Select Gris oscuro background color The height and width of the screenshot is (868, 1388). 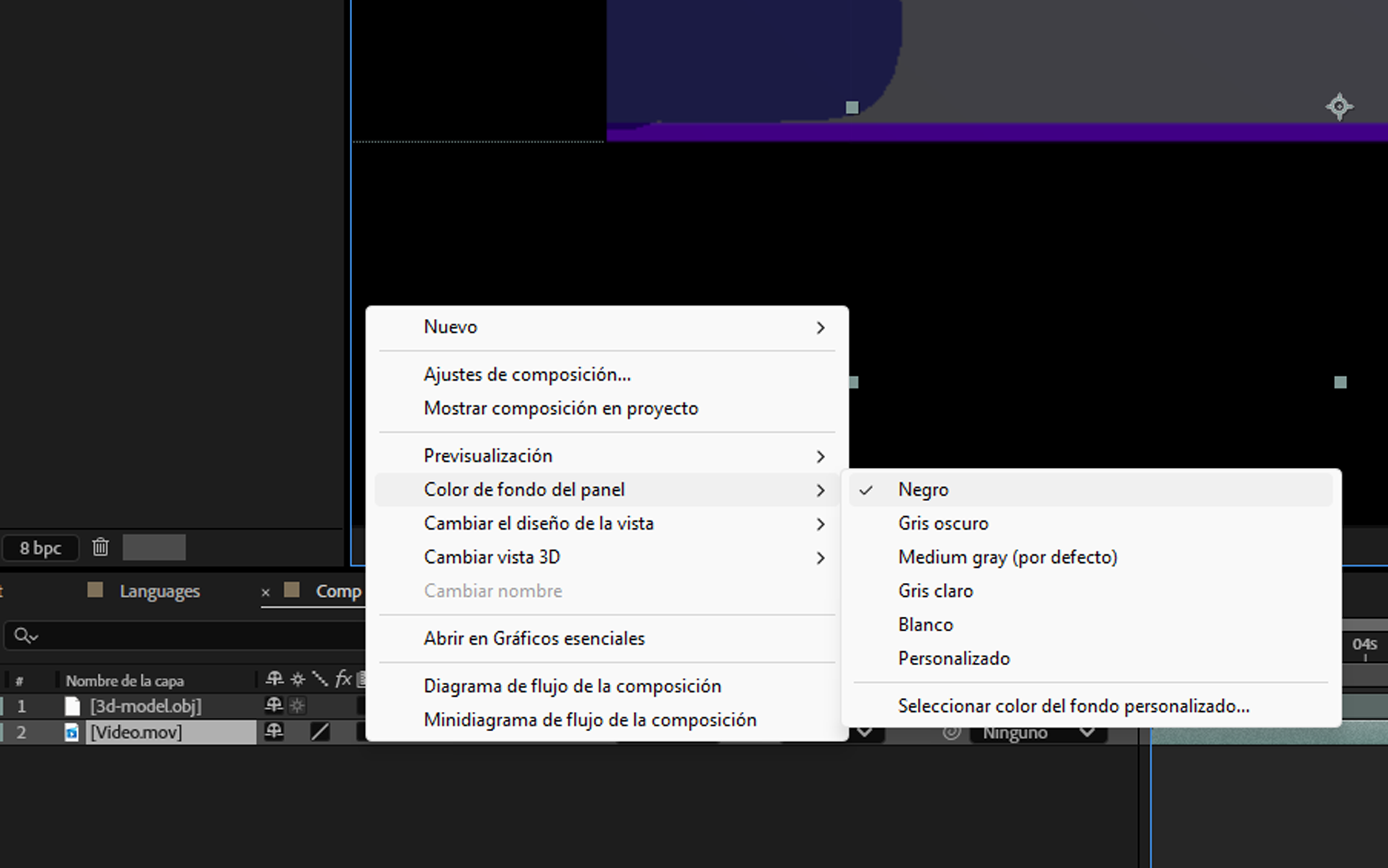[x=943, y=523]
